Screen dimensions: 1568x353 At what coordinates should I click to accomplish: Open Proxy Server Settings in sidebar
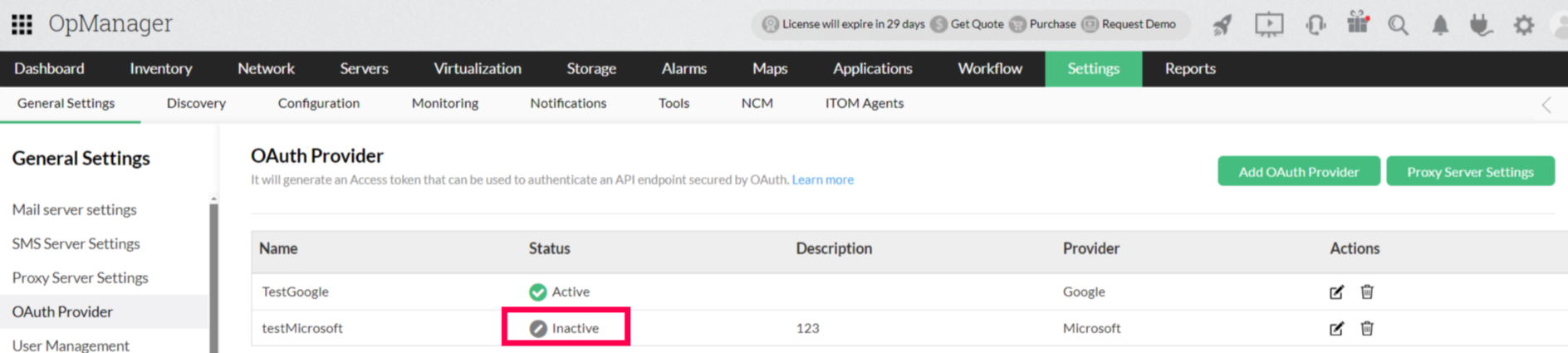[80, 277]
